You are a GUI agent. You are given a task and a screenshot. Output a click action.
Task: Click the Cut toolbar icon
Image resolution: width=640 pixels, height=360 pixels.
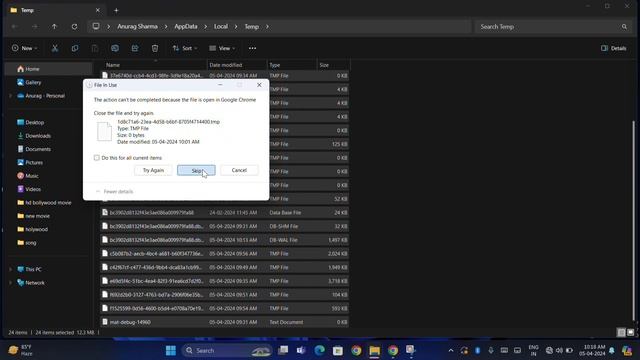[x=55, y=48]
